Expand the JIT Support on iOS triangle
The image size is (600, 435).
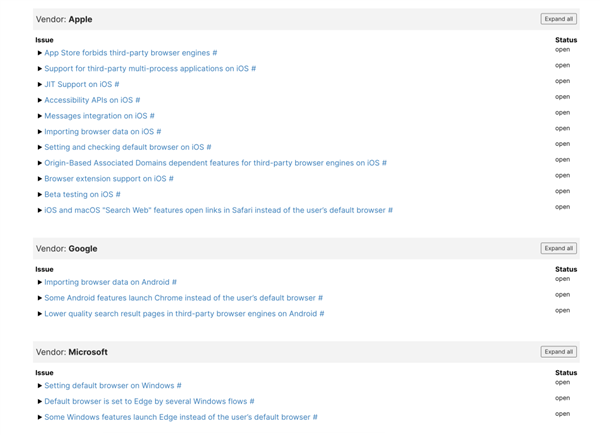pos(40,85)
